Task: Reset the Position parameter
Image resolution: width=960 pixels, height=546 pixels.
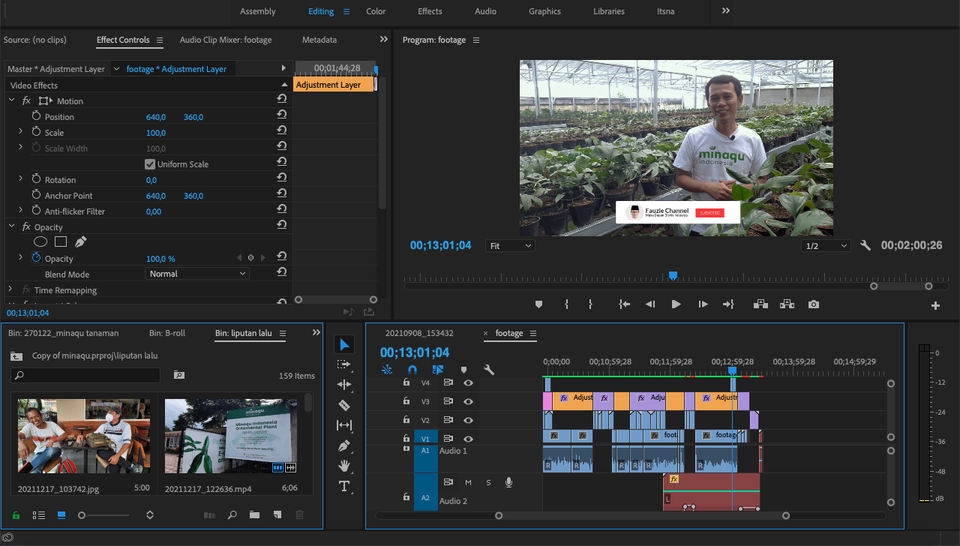Action: [x=282, y=114]
